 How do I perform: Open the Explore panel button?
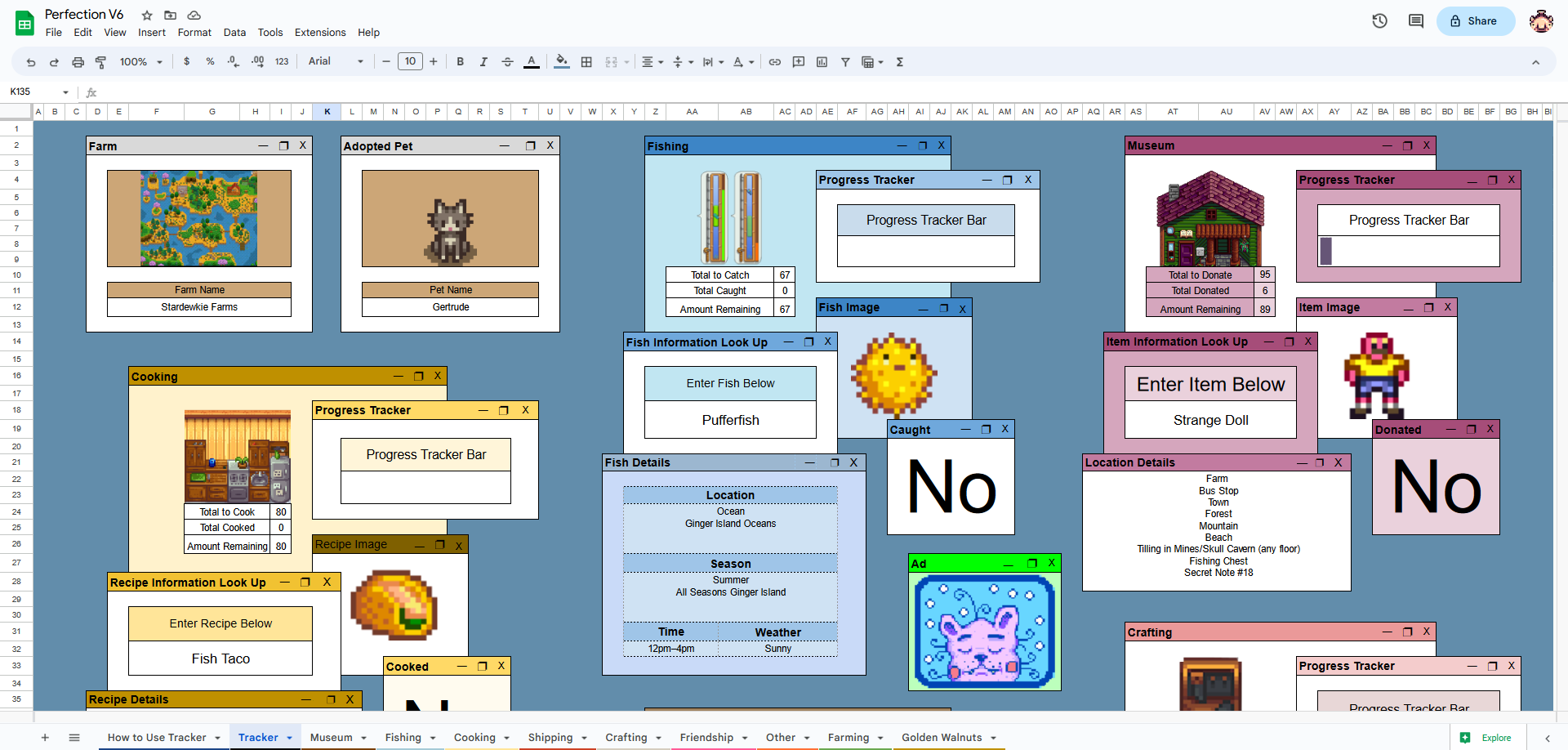point(1486,738)
